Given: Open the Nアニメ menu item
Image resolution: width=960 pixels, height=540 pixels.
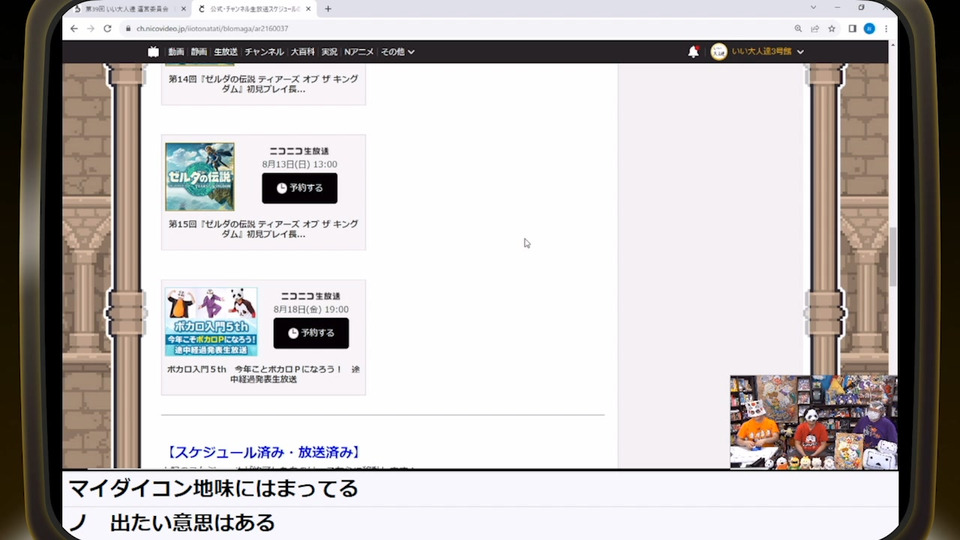Looking at the screenshot, I should pyautogui.click(x=359, y=52).
